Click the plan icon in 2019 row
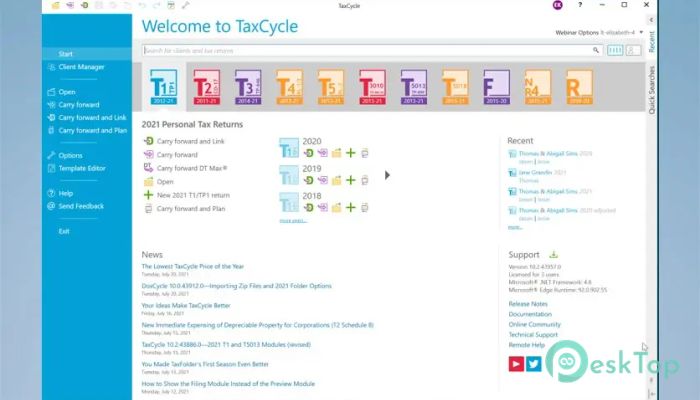700x400 pixels. [x=365, y=180]
